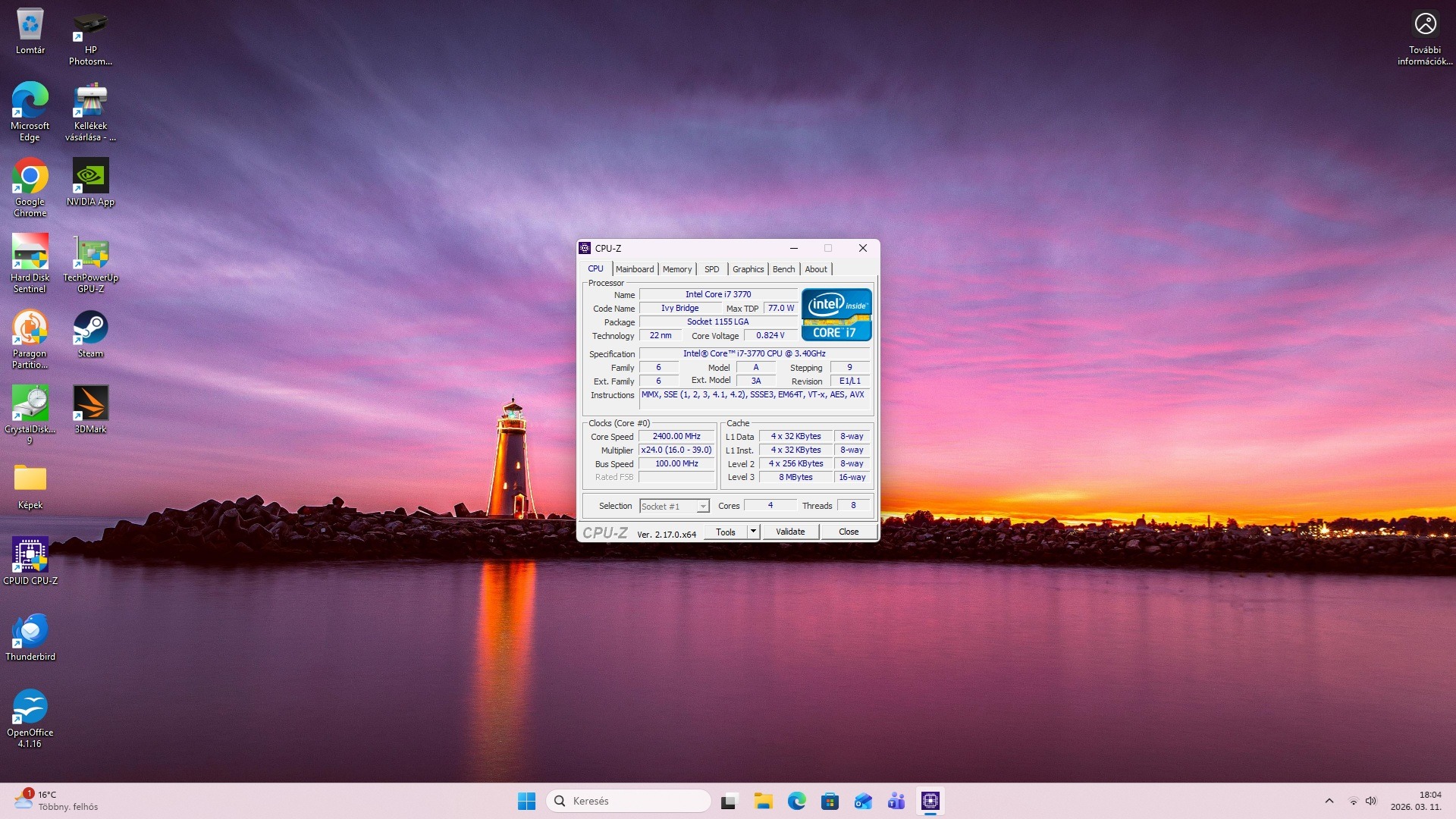
Task: Click the Close button in CPU-Z
Action: tap(848, 532)
